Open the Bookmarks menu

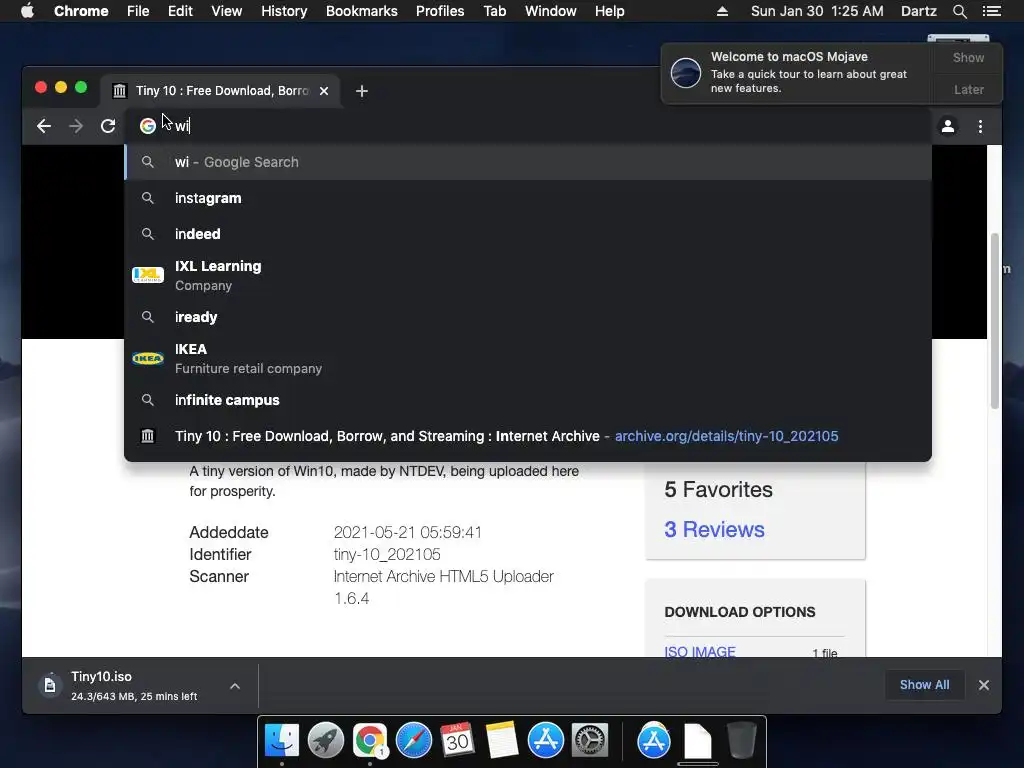click(362, 11)
